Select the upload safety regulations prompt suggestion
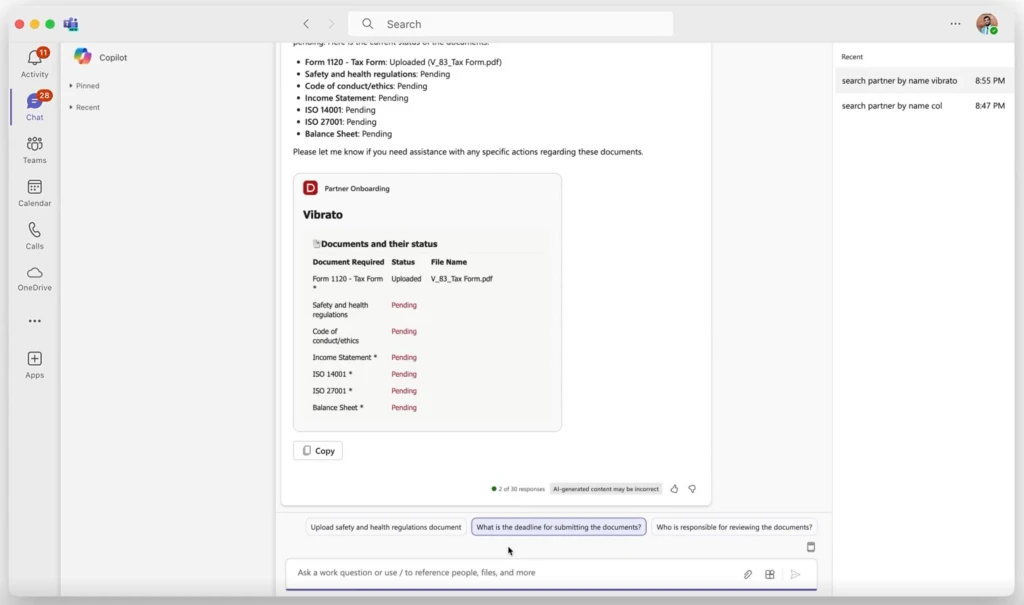The image size is (1024, 605). click(383, 526)
